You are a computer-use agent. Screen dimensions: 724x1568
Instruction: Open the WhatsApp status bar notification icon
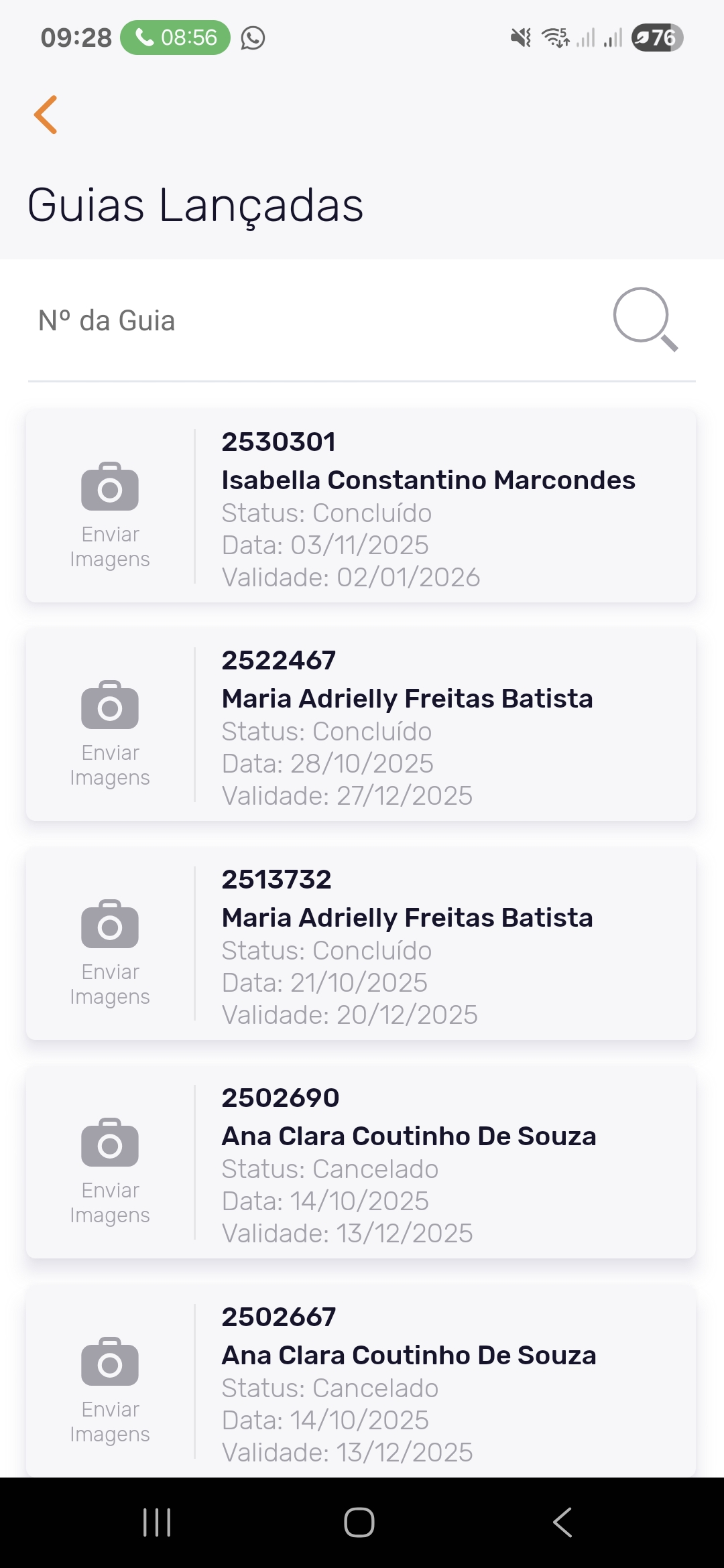[x=253, y=38]
